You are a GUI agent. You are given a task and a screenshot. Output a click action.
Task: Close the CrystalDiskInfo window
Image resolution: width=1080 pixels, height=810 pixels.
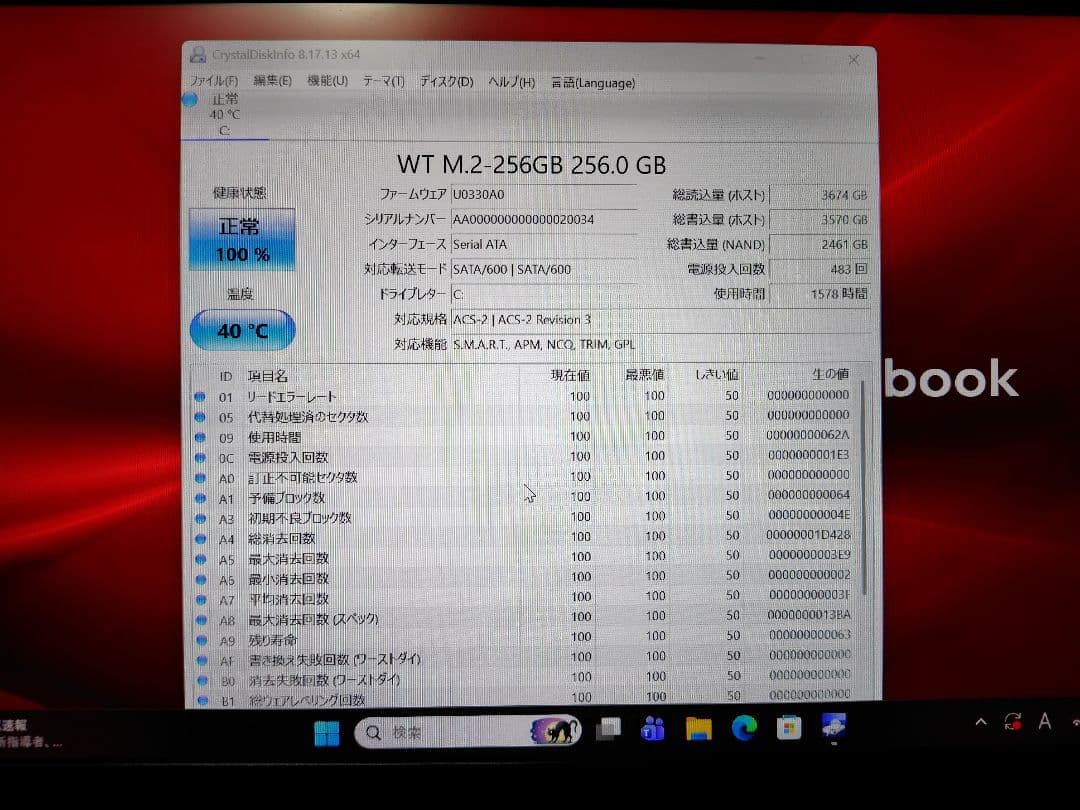click(853, 60)
